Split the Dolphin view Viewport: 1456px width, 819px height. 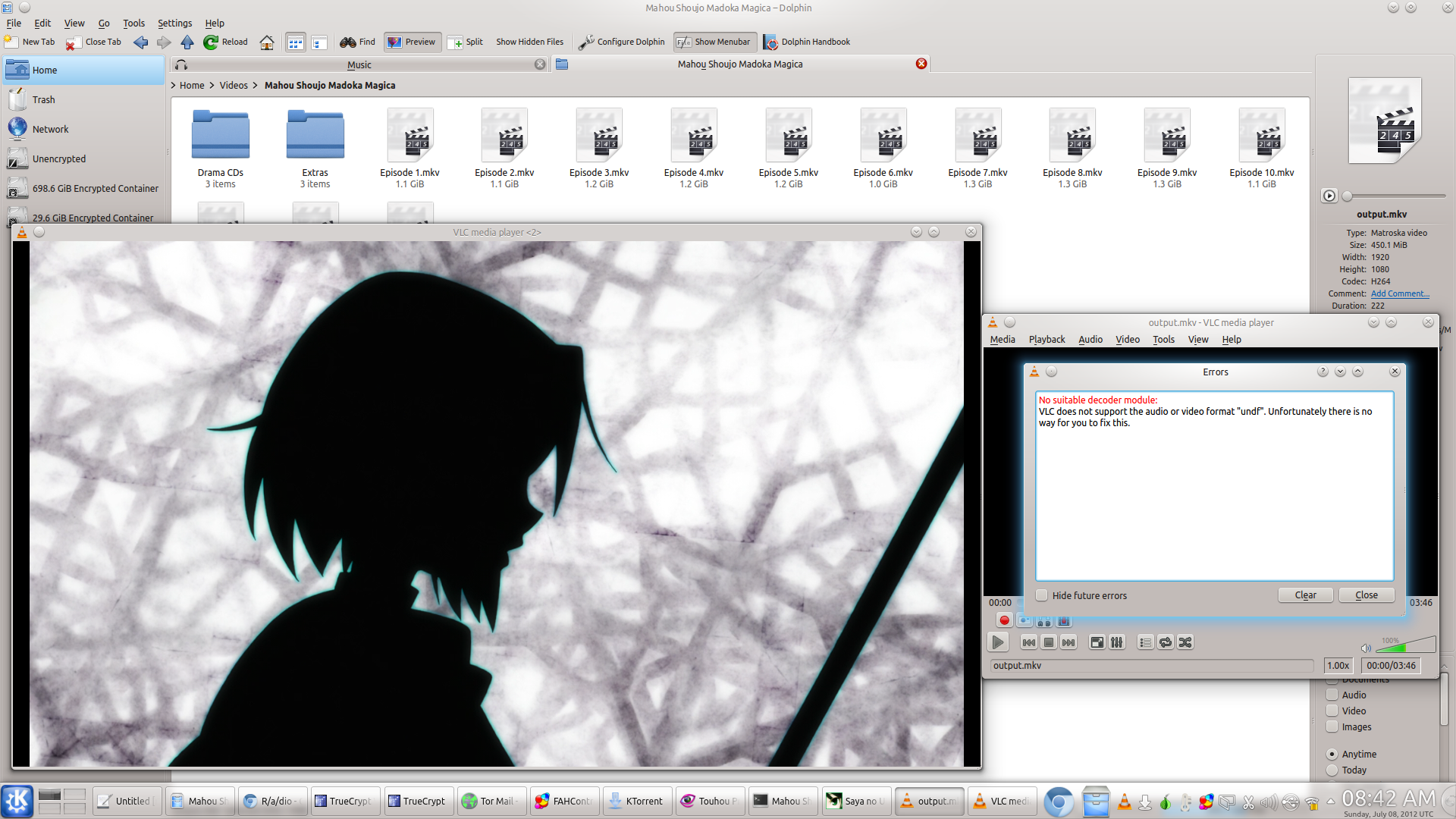pyautogui.click(x=466, y=42)
